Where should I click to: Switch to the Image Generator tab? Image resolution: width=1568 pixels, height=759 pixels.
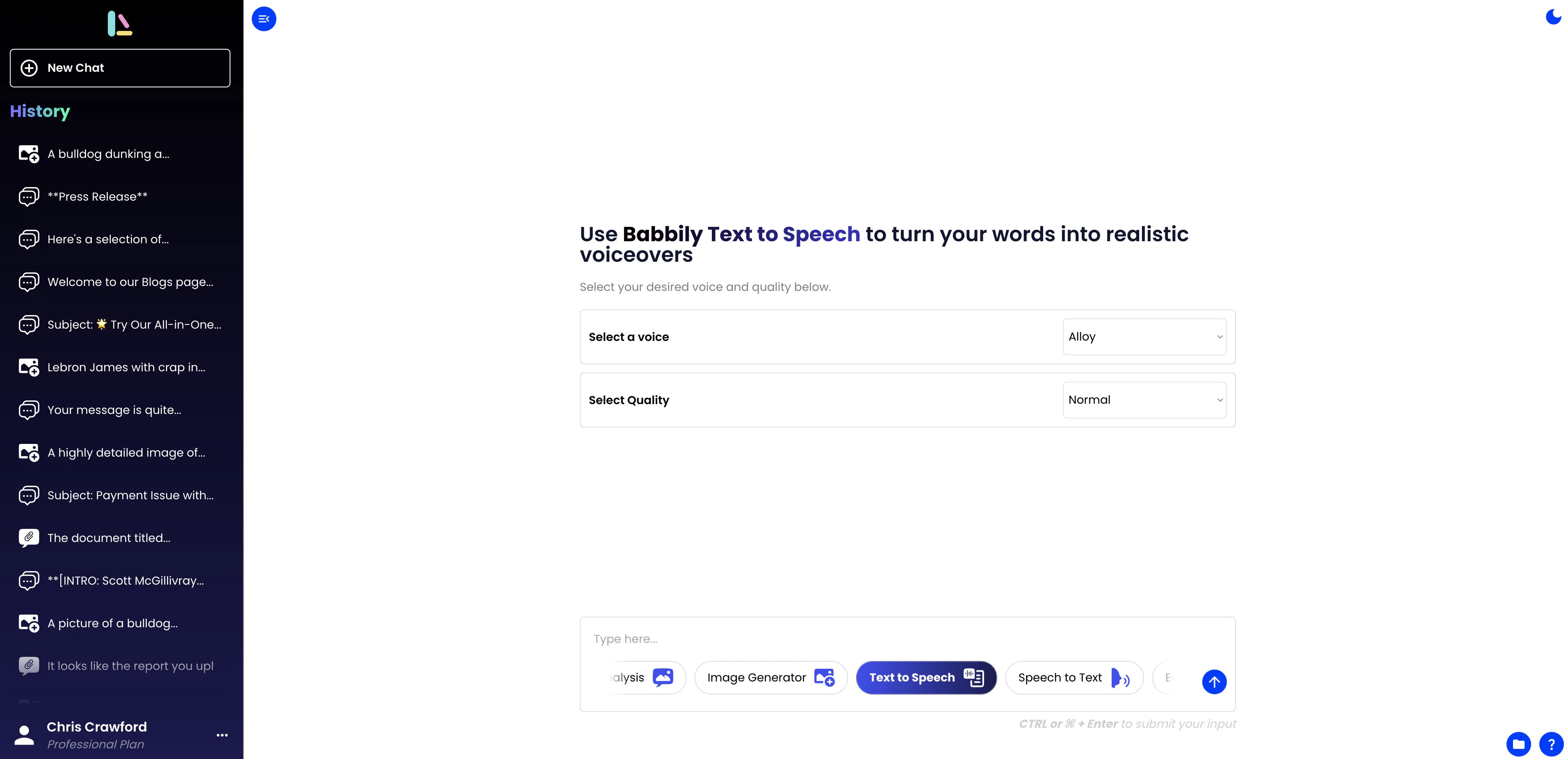(x=770, y=677)
